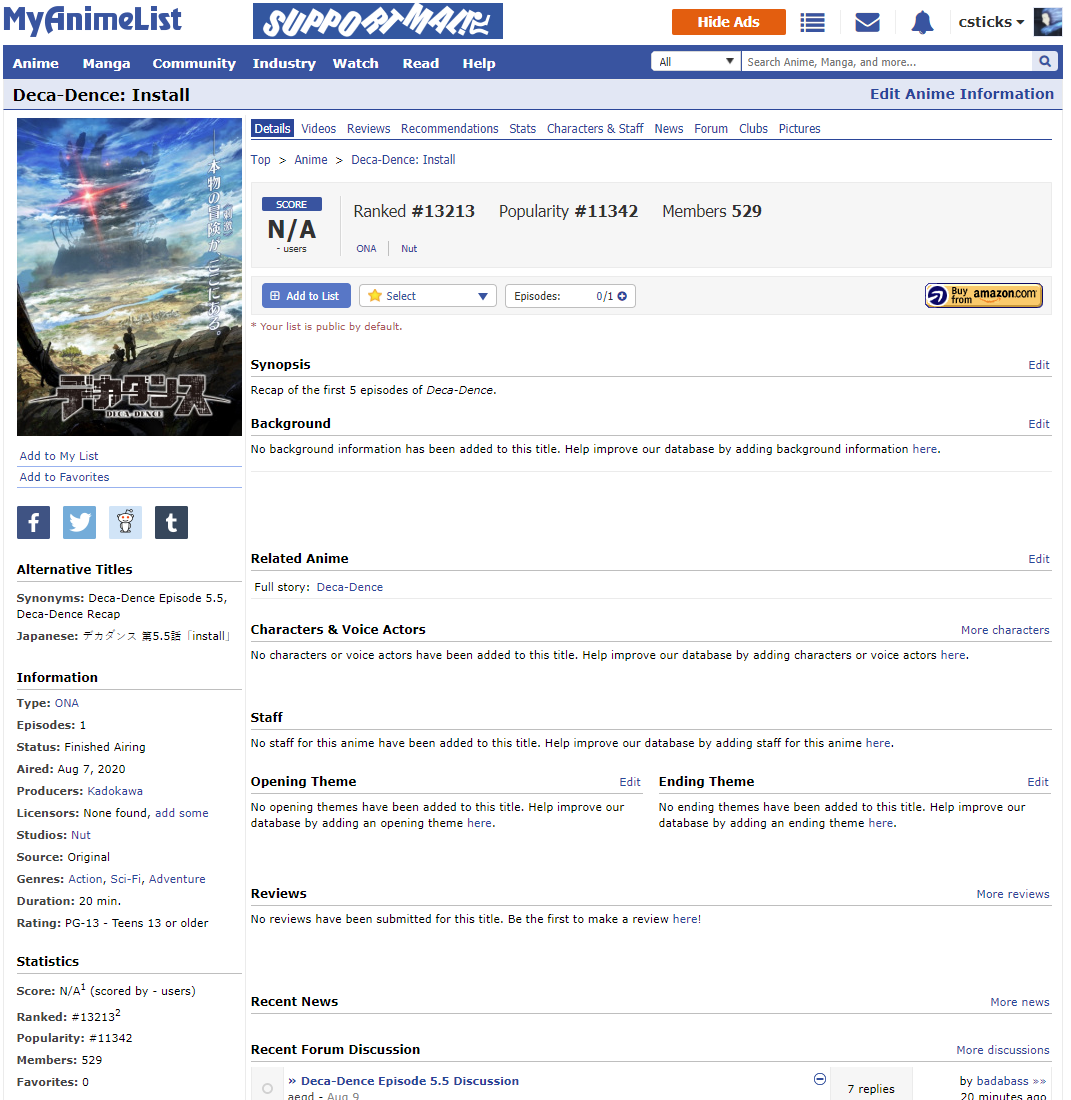Viewport: 1071px width, 1100px height.
Task: Open the Watch menu
Action: coord(356,63)
